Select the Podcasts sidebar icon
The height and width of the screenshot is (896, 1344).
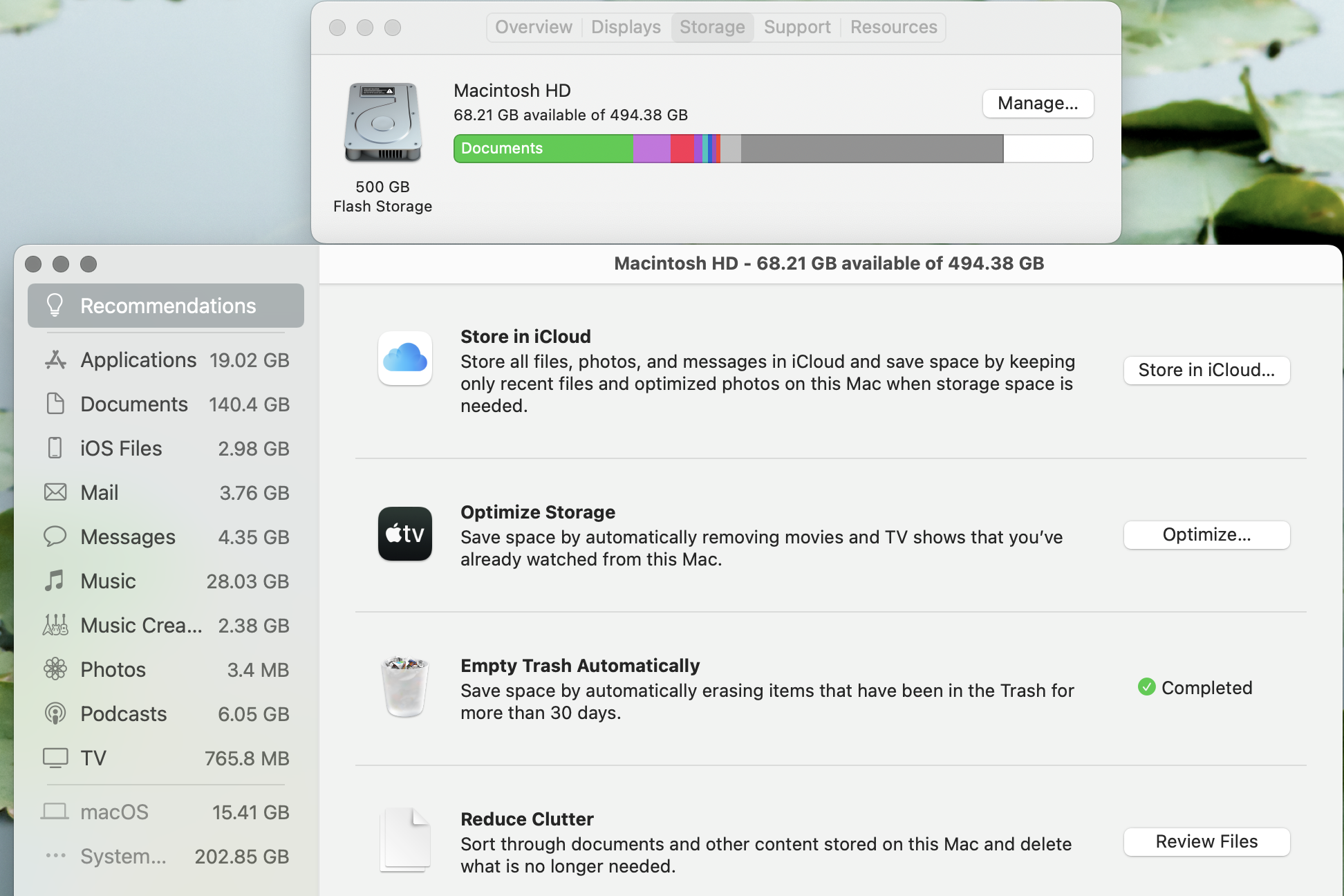55,713
